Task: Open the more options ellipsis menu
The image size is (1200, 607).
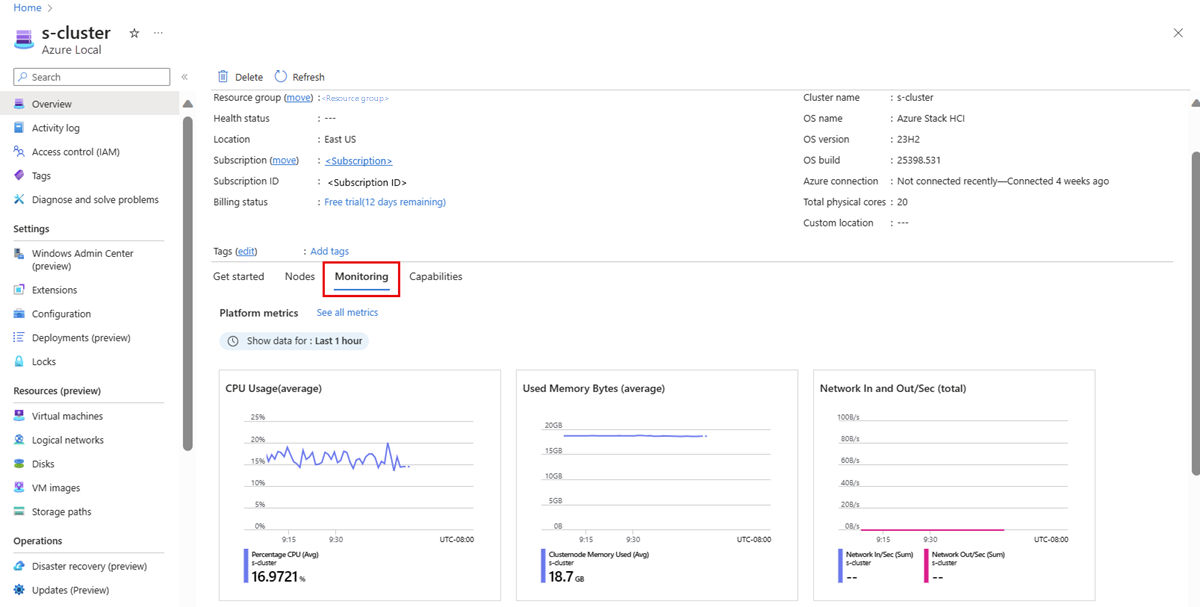Action: tap(158, 33)
